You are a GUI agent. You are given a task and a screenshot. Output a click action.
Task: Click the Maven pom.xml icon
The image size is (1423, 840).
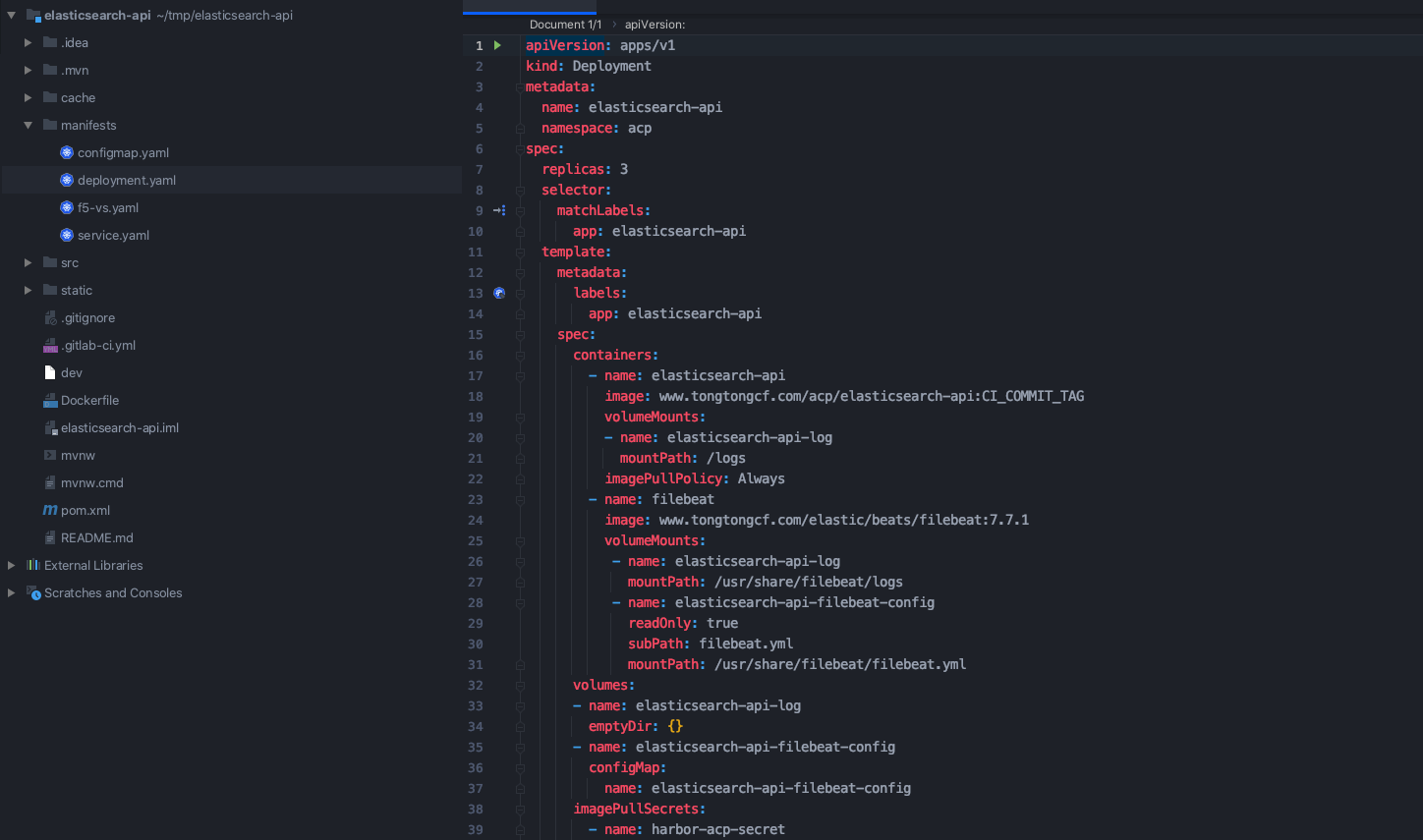[x=50, y=510]
